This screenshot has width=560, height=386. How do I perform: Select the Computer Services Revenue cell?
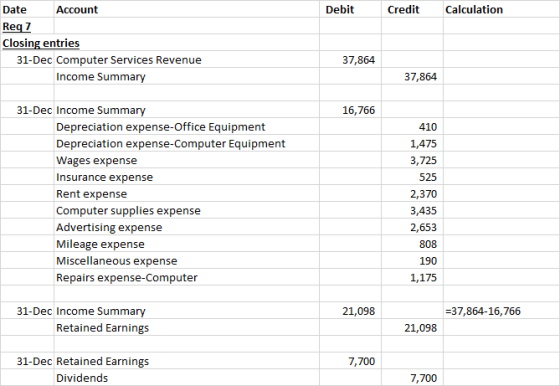point(186,60)
